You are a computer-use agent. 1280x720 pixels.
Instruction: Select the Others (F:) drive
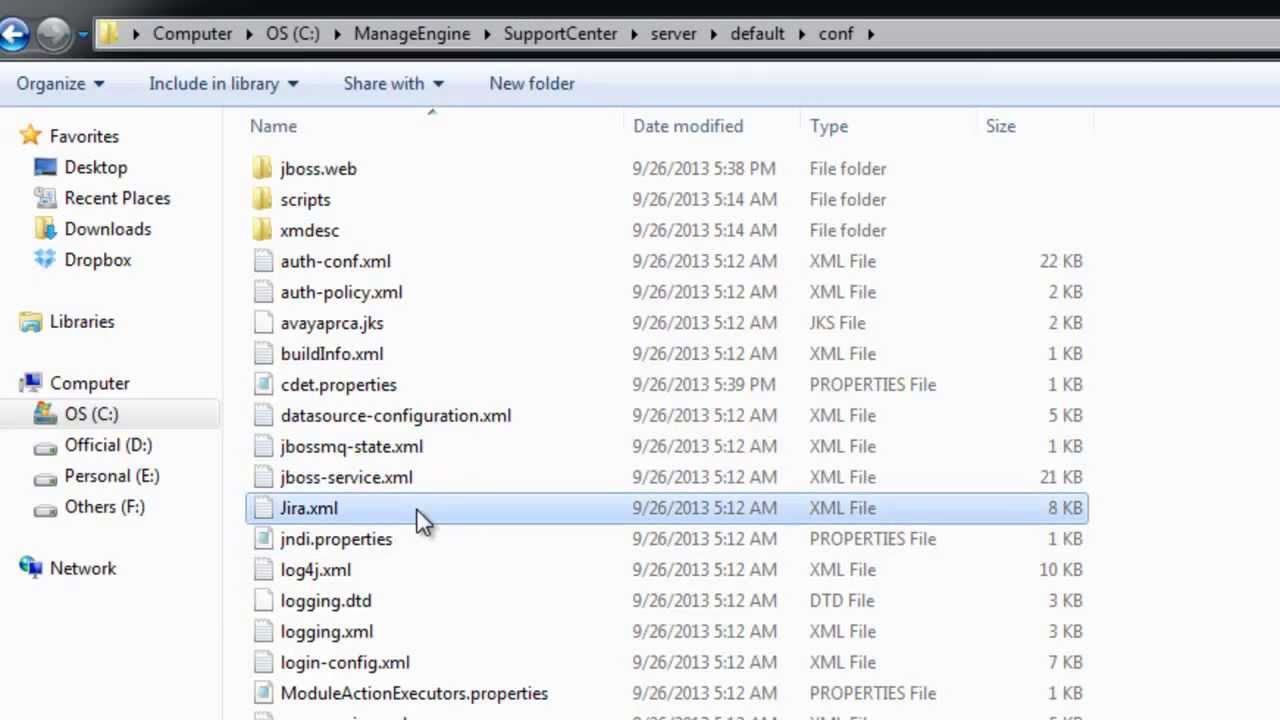pyautogui.click(x=105, y=507)
